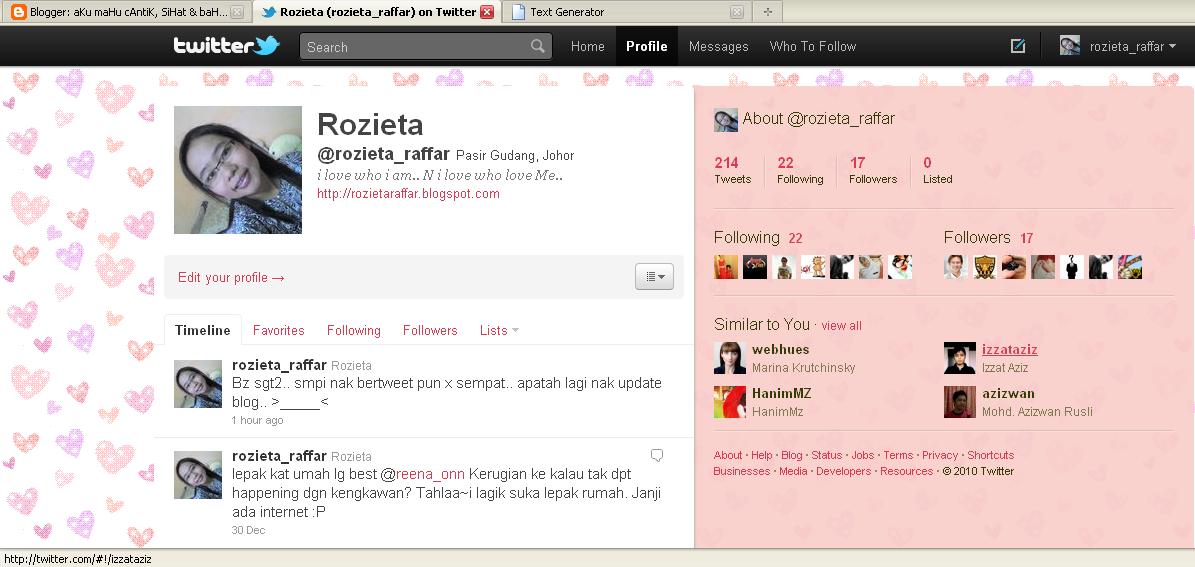Open Messages in navigation bar
The height and width of the screenshot is (567, 1195).
[719, 46]
